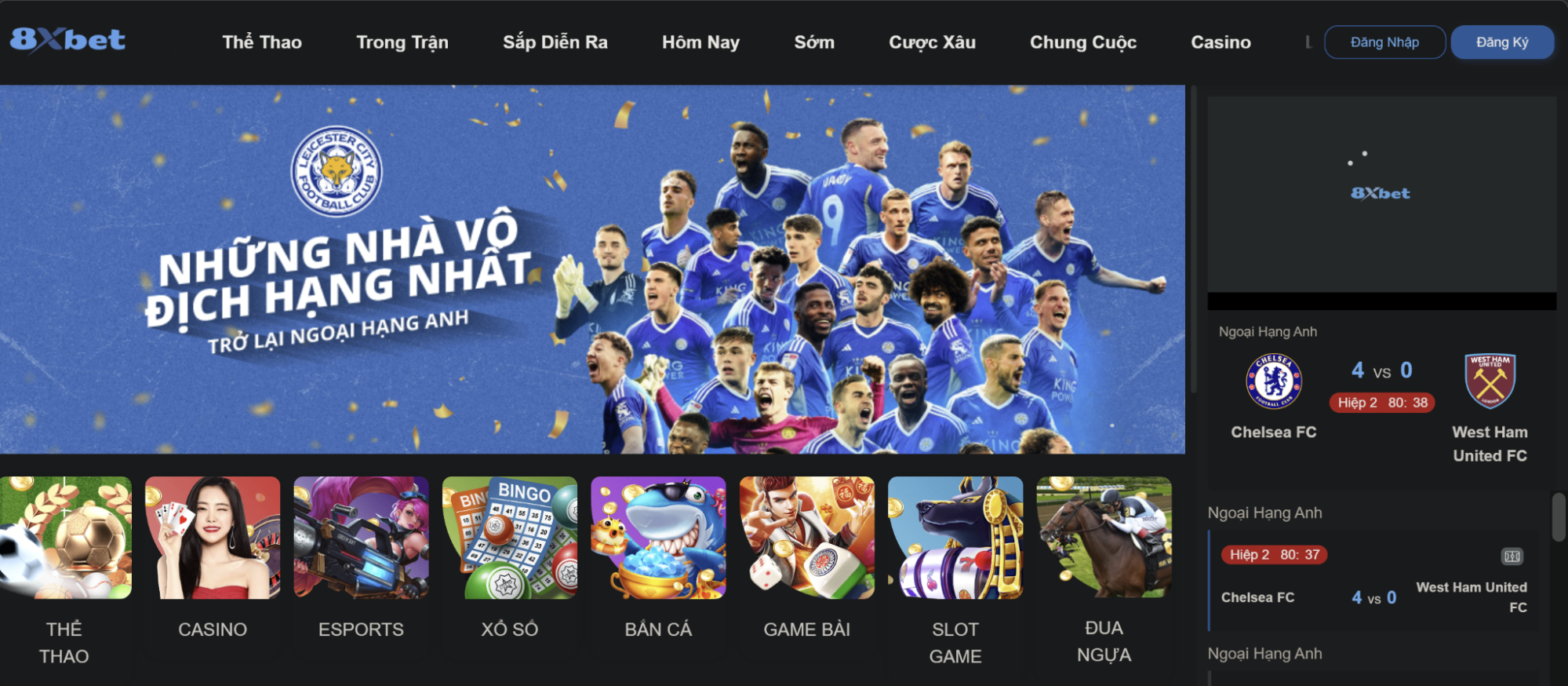Image resolution: width=1568 pixels, height=686 pixels.
Task: Click the Leicester City promotional banner
Action: (592, 269)
